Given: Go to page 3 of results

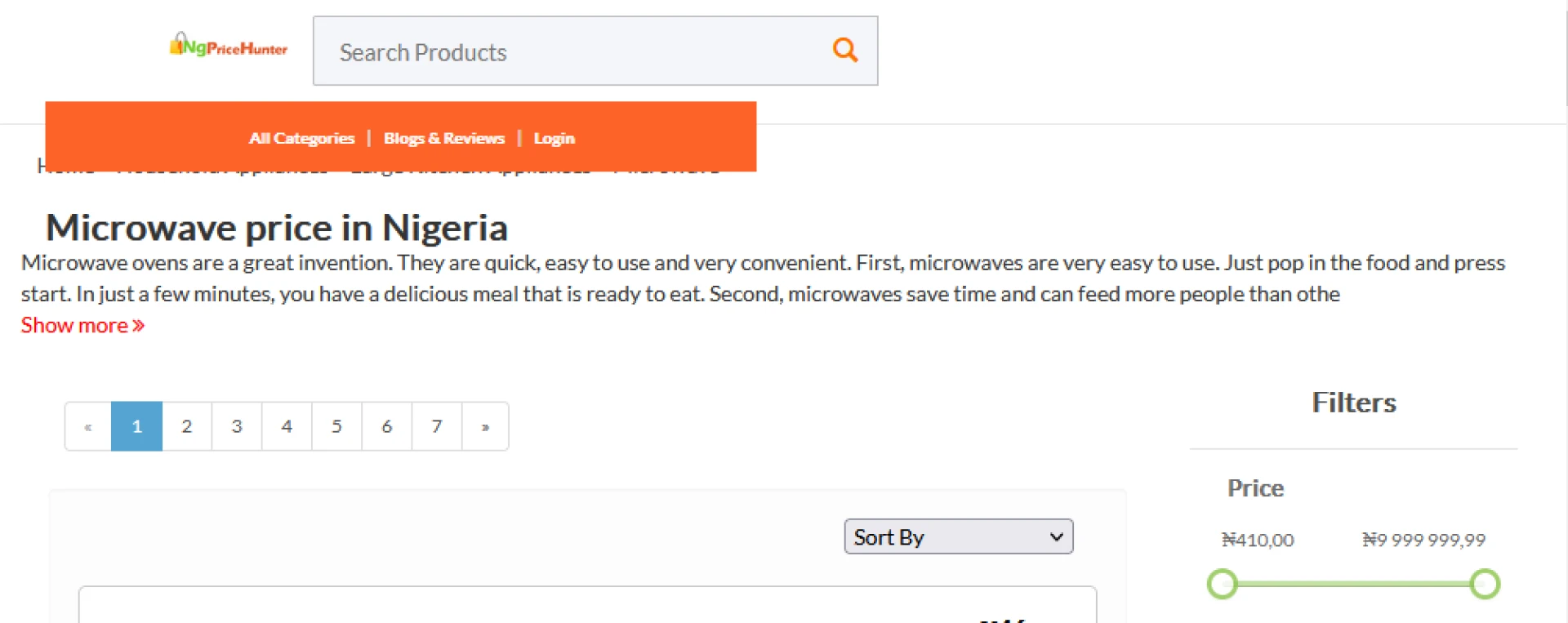Looking at the screenshot, I should pos(237,426).
